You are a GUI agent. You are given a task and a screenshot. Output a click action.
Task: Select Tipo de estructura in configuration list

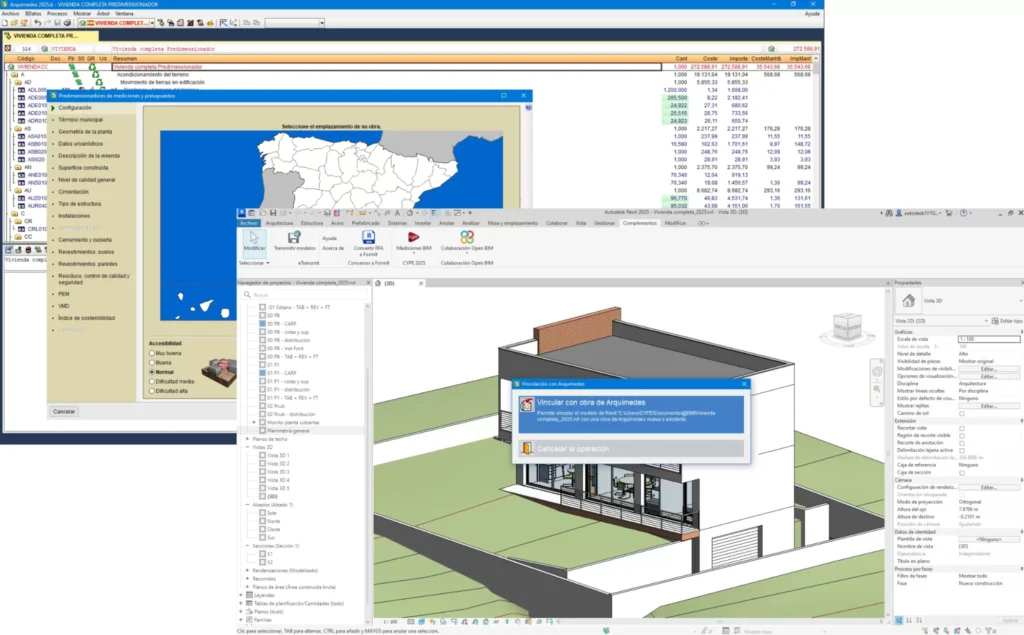click(x=80, y=204)
